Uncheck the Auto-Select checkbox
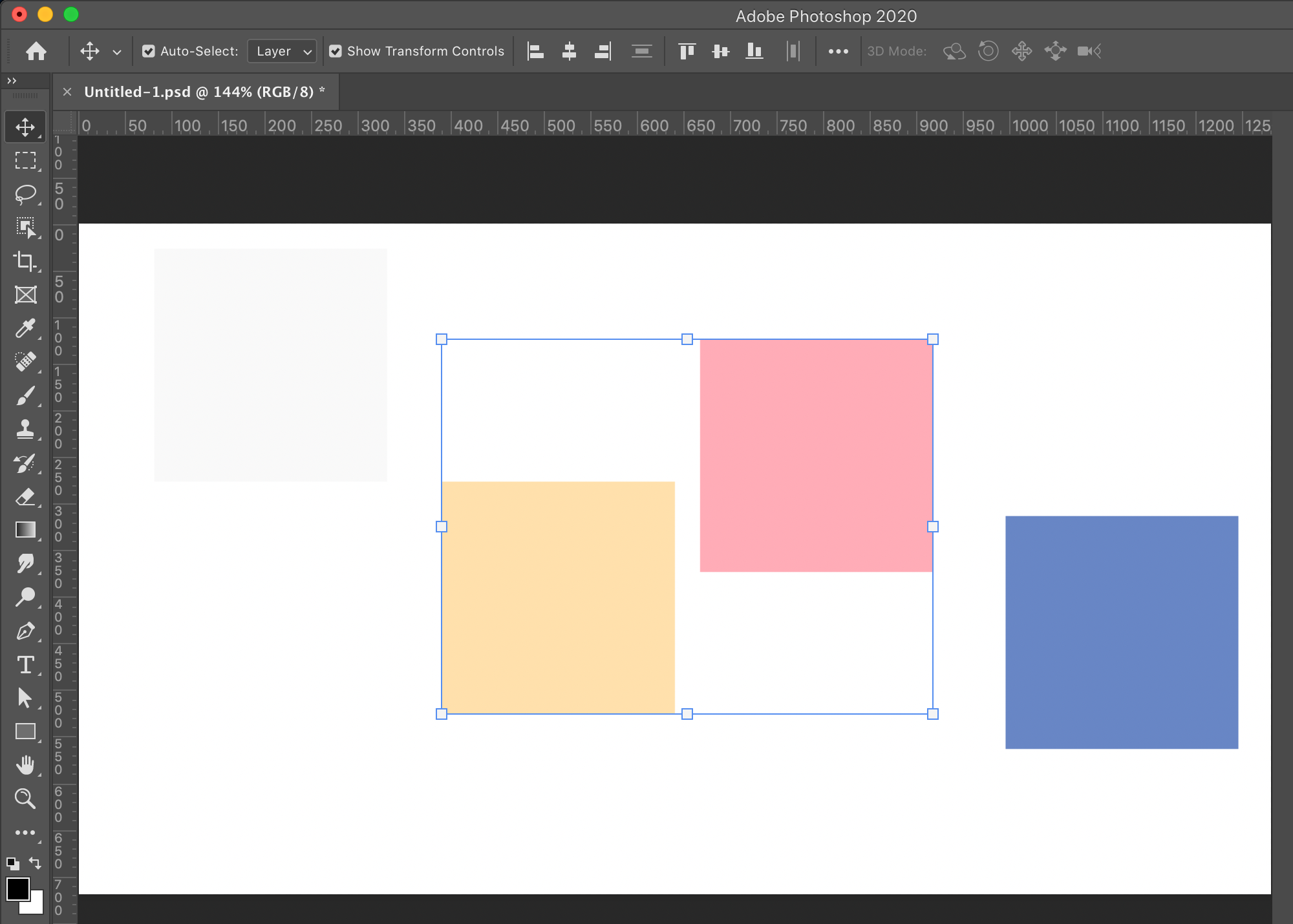The image size is (1293, 924). pyautogui.click(x=149, y=51)
